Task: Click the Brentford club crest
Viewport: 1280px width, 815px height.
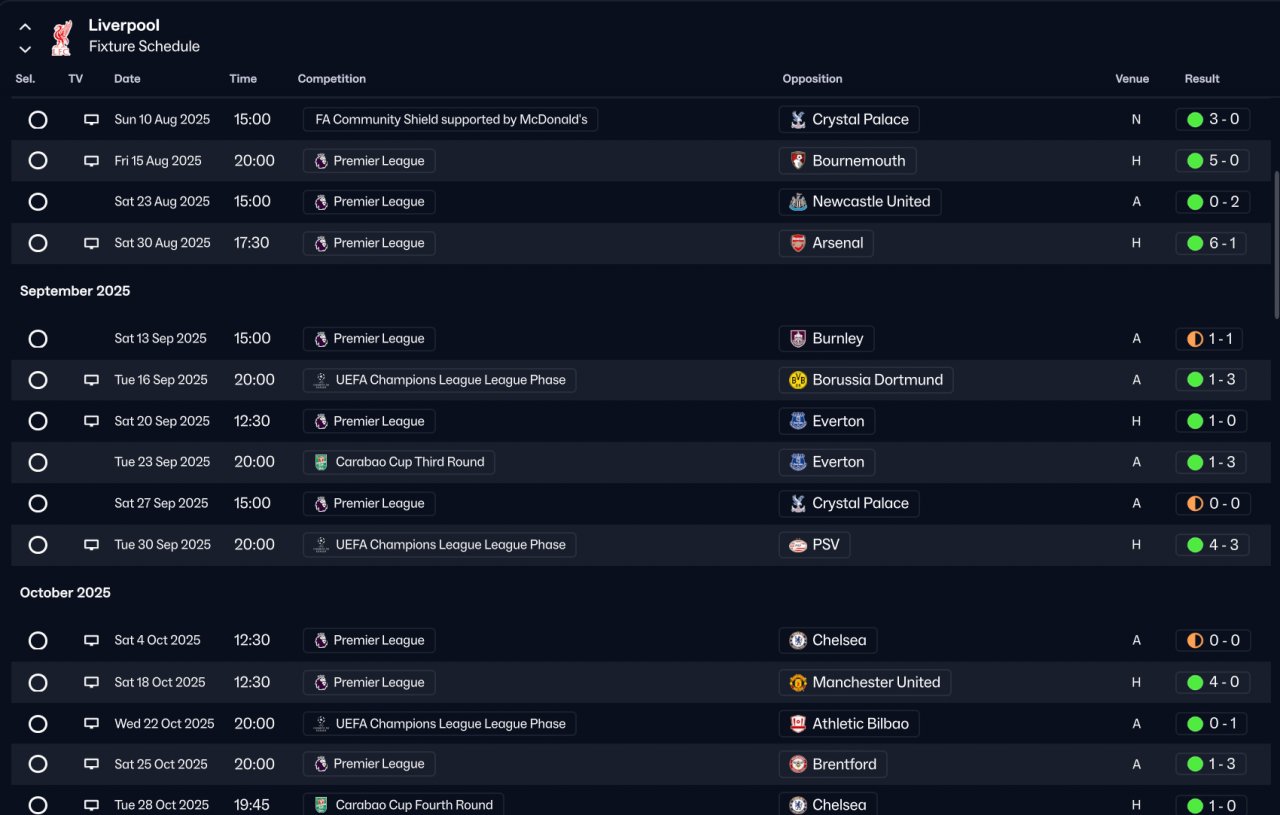Action: [x=798, y=764]
